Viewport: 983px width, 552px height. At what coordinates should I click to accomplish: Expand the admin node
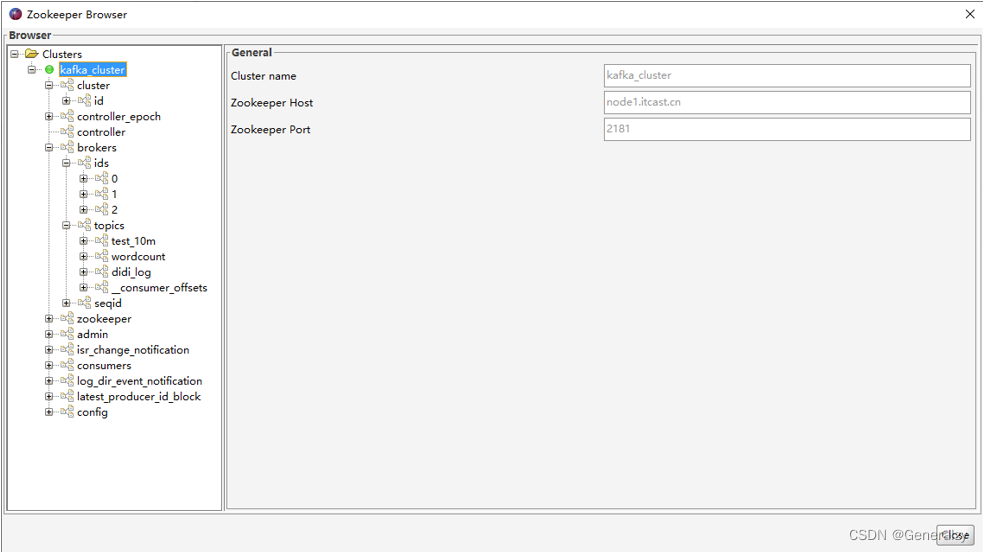49,335
